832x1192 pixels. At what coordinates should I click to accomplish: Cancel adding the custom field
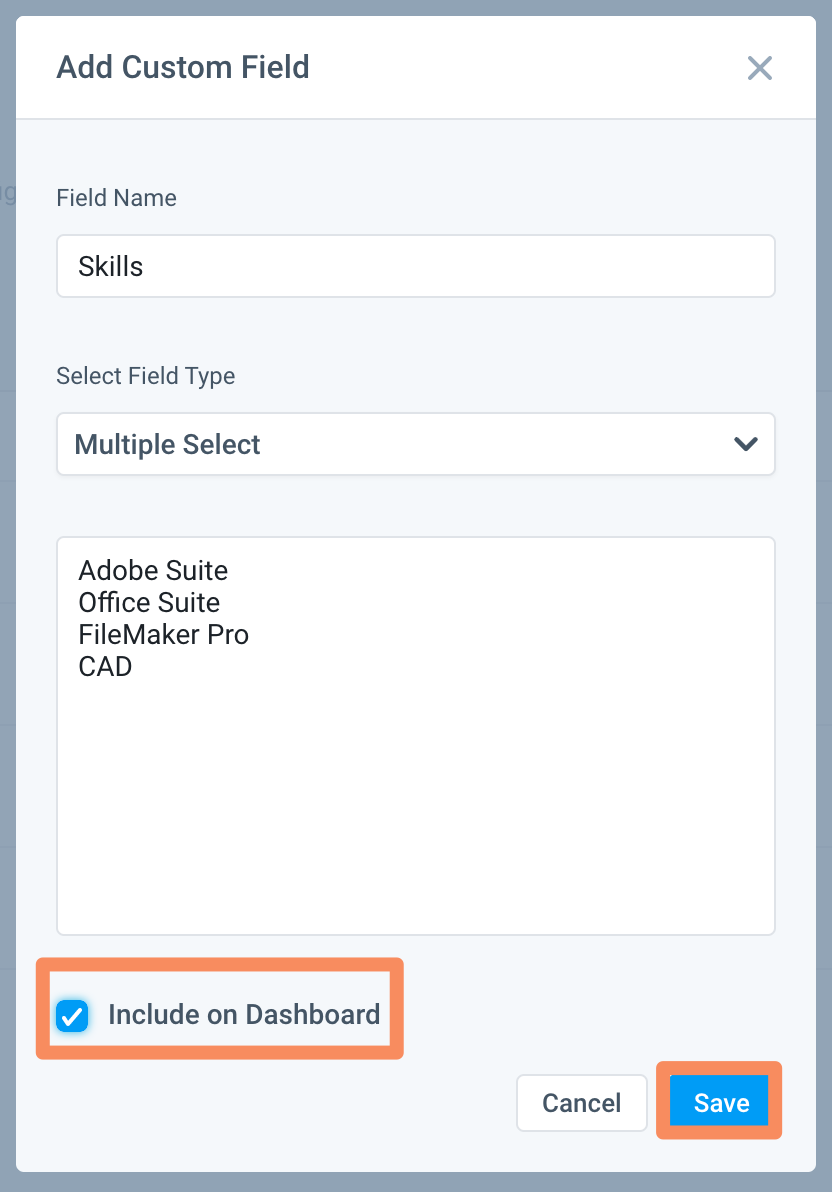click(581, 1102)
